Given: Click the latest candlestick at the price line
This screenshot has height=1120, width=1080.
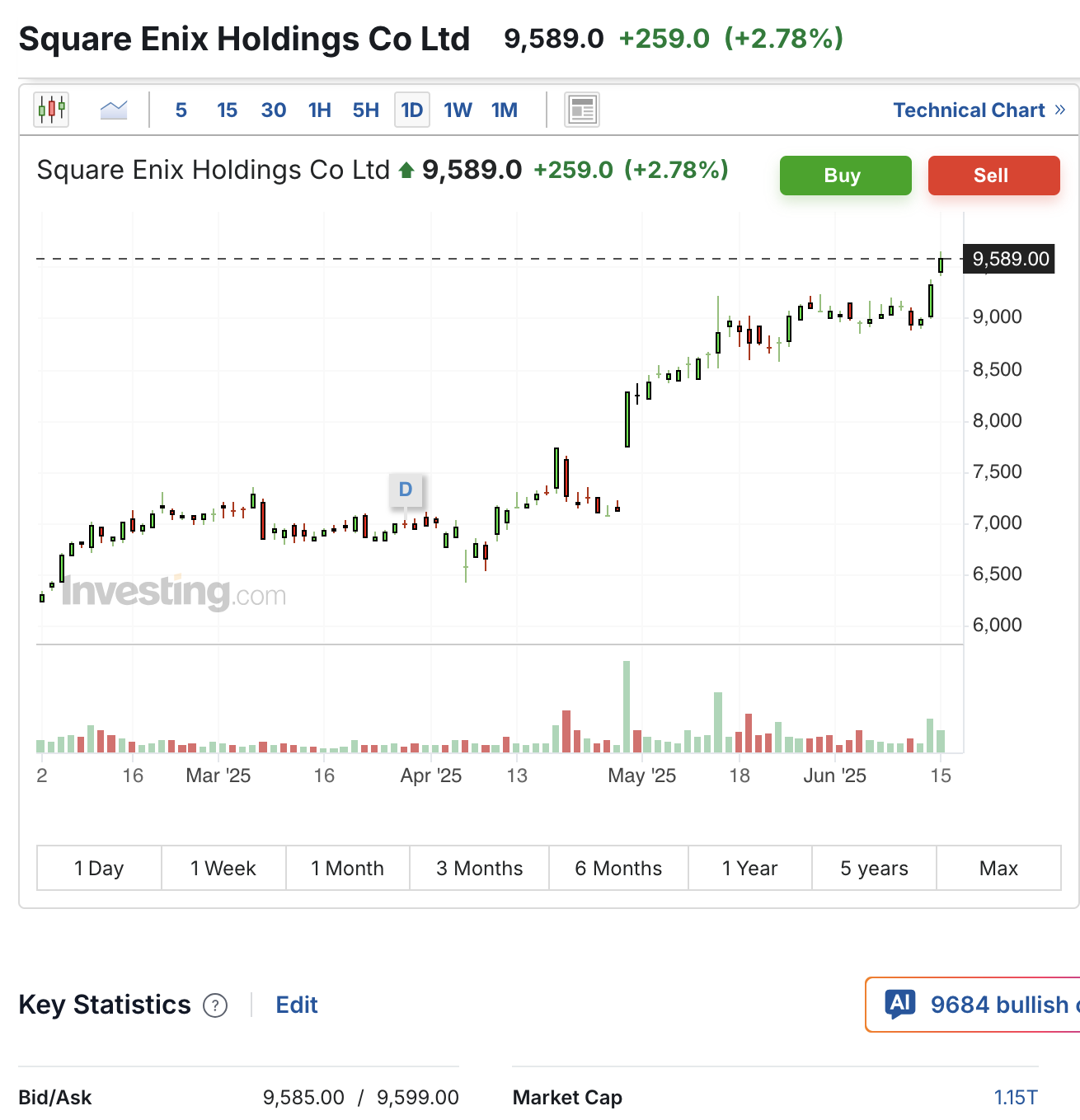Looking at the screenshot, I should [941, 265].
